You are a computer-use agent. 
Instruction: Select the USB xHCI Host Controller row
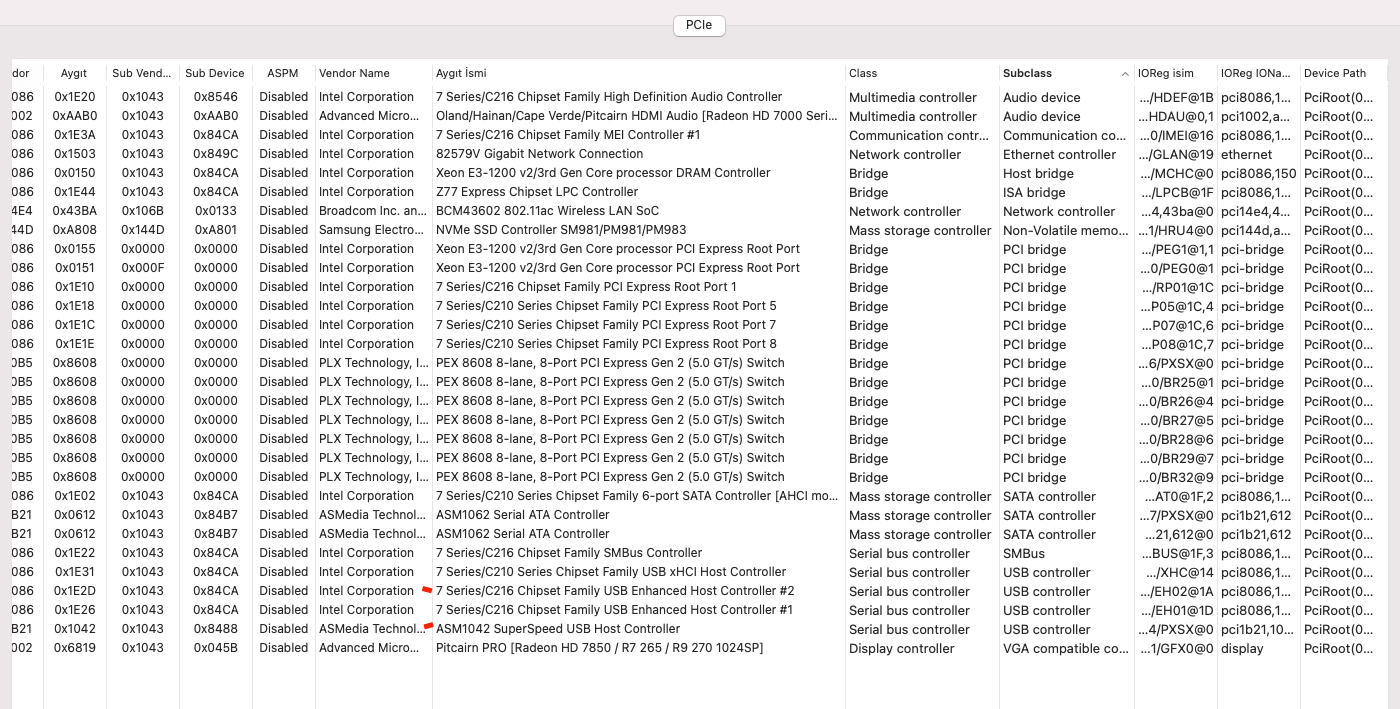tap(611, 572)
